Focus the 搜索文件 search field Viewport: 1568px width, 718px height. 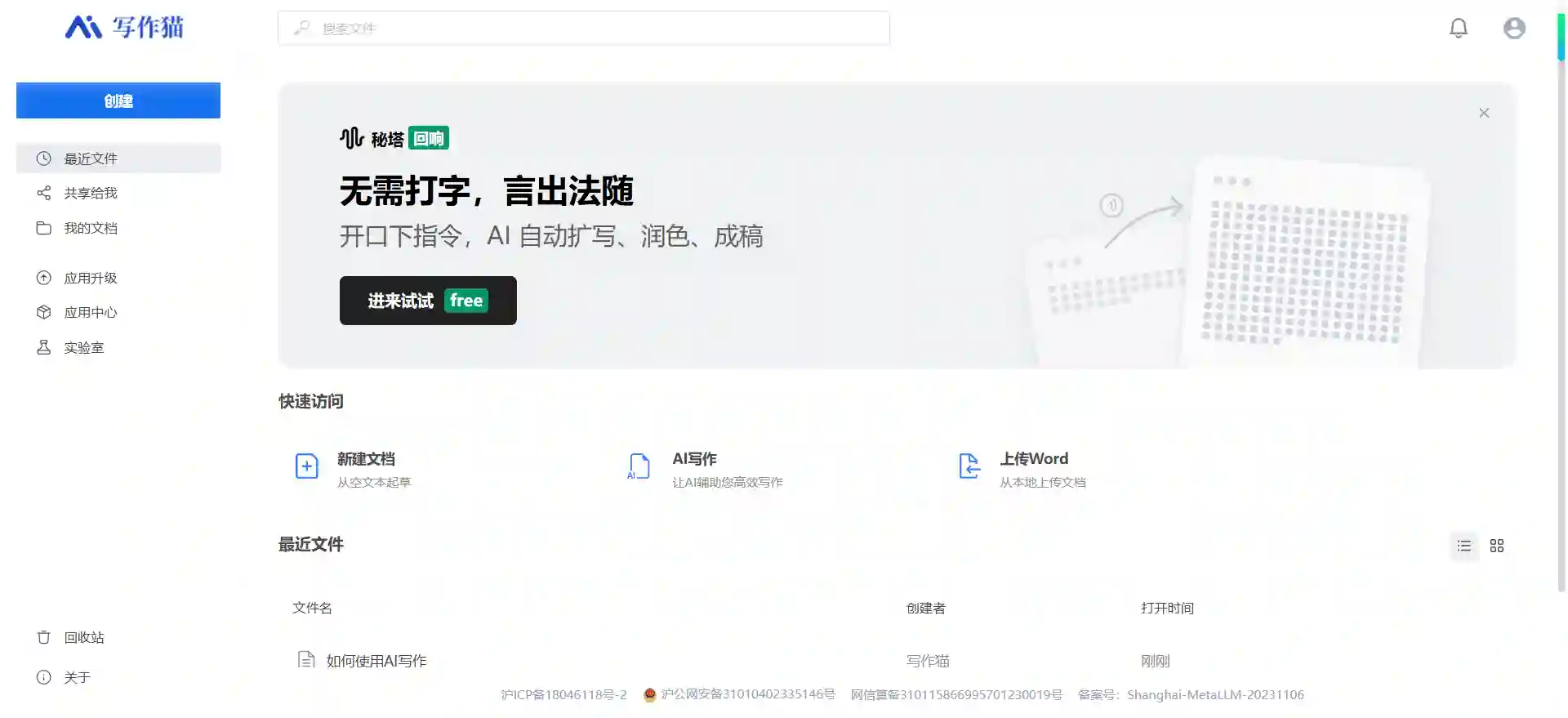(583, 28)
